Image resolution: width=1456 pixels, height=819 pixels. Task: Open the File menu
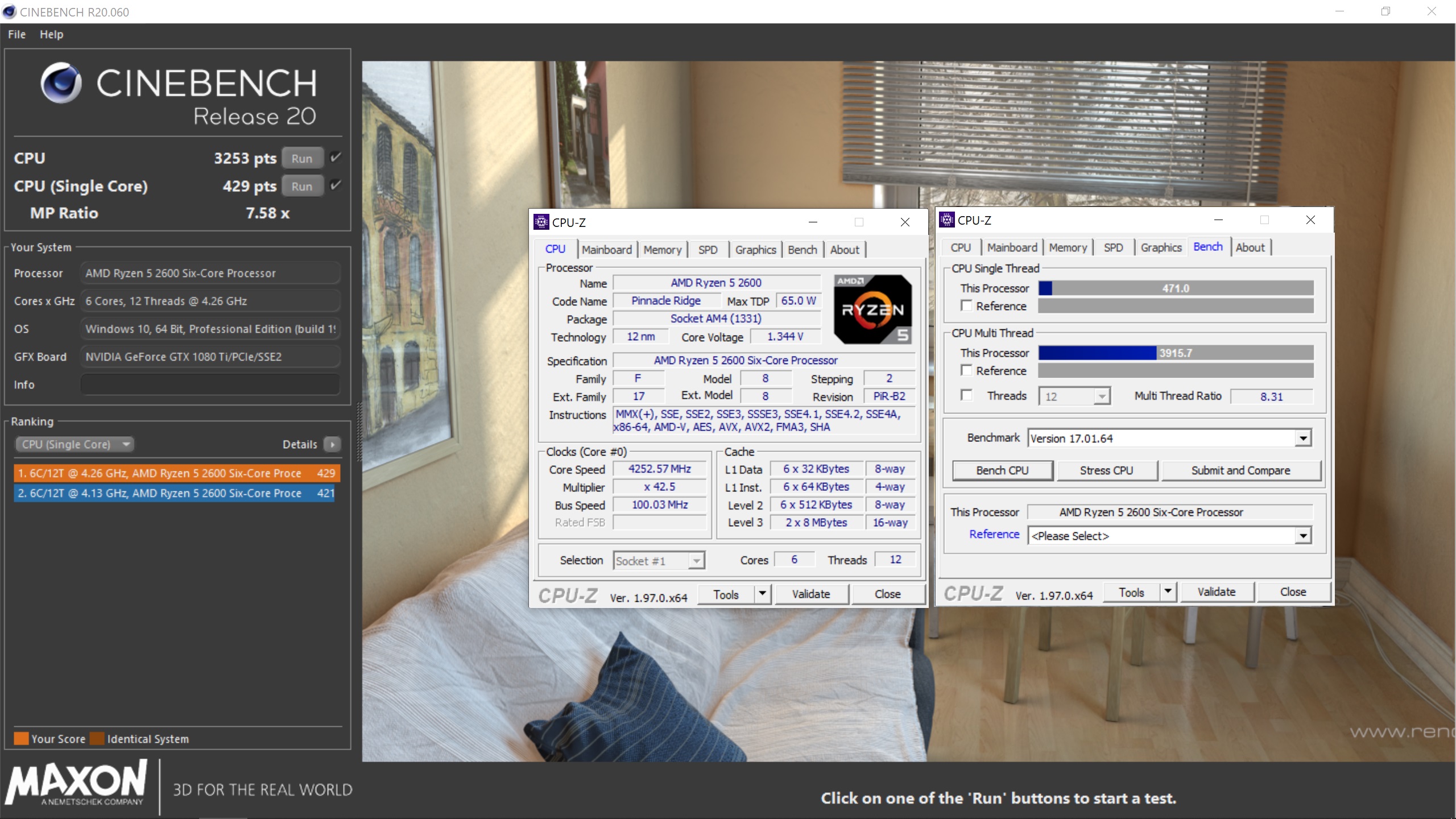[16, 34]
